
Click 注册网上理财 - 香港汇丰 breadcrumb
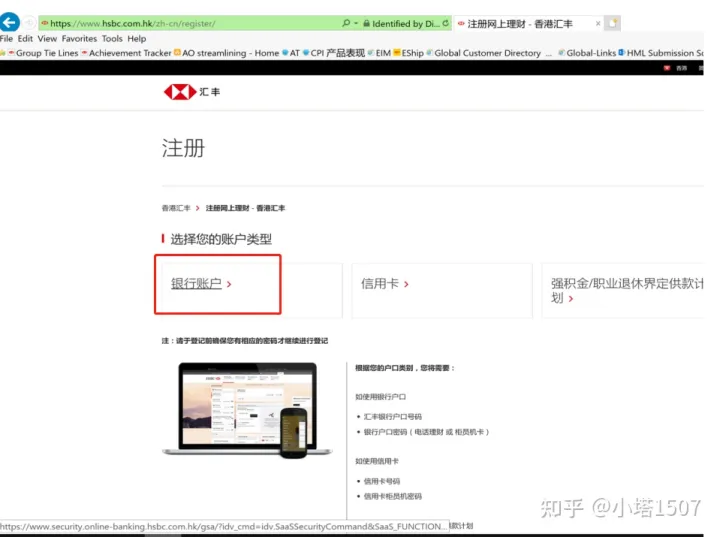tap(245, 208)
